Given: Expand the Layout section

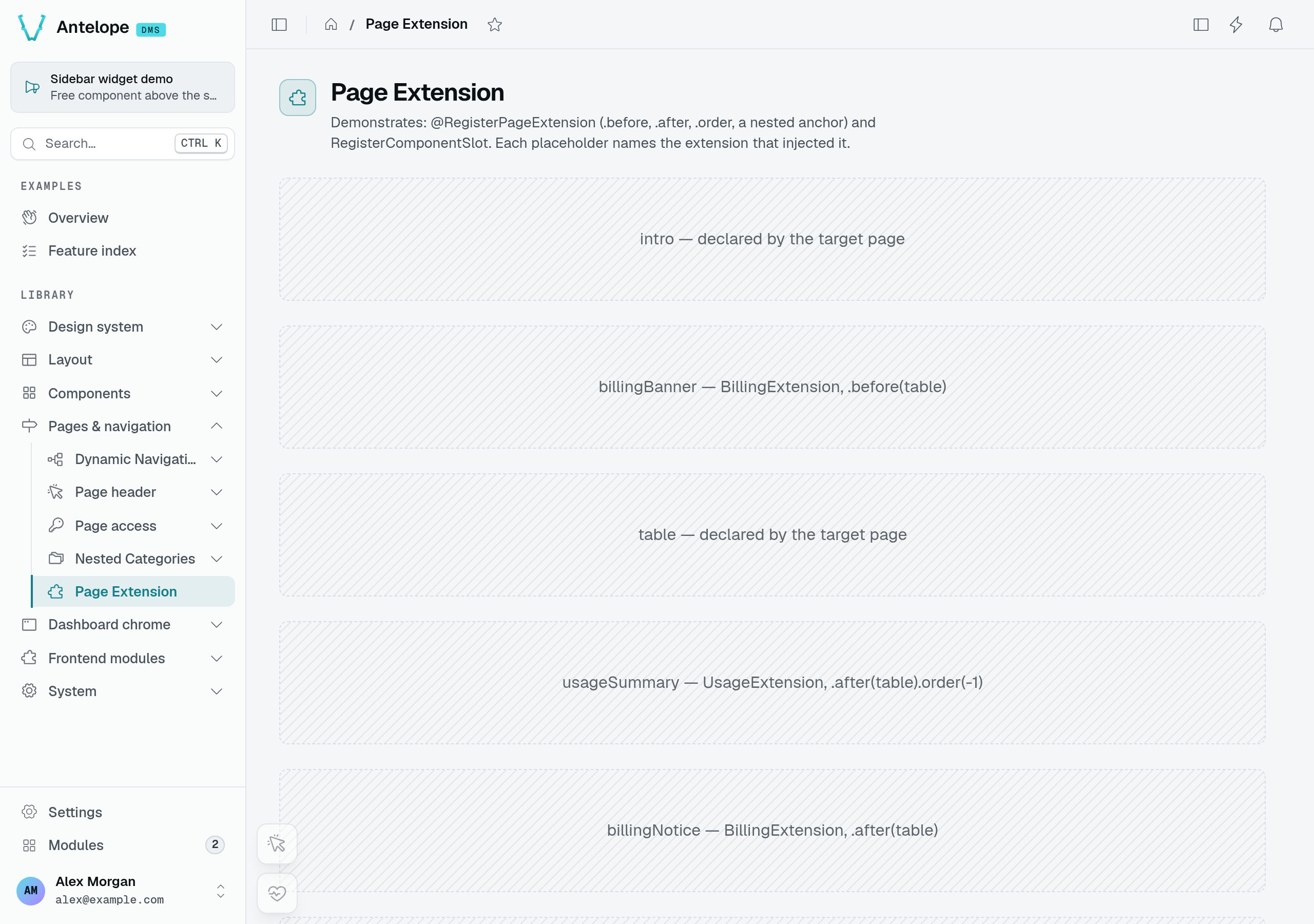Looking at the screenshot, I should tap(123, 359).
